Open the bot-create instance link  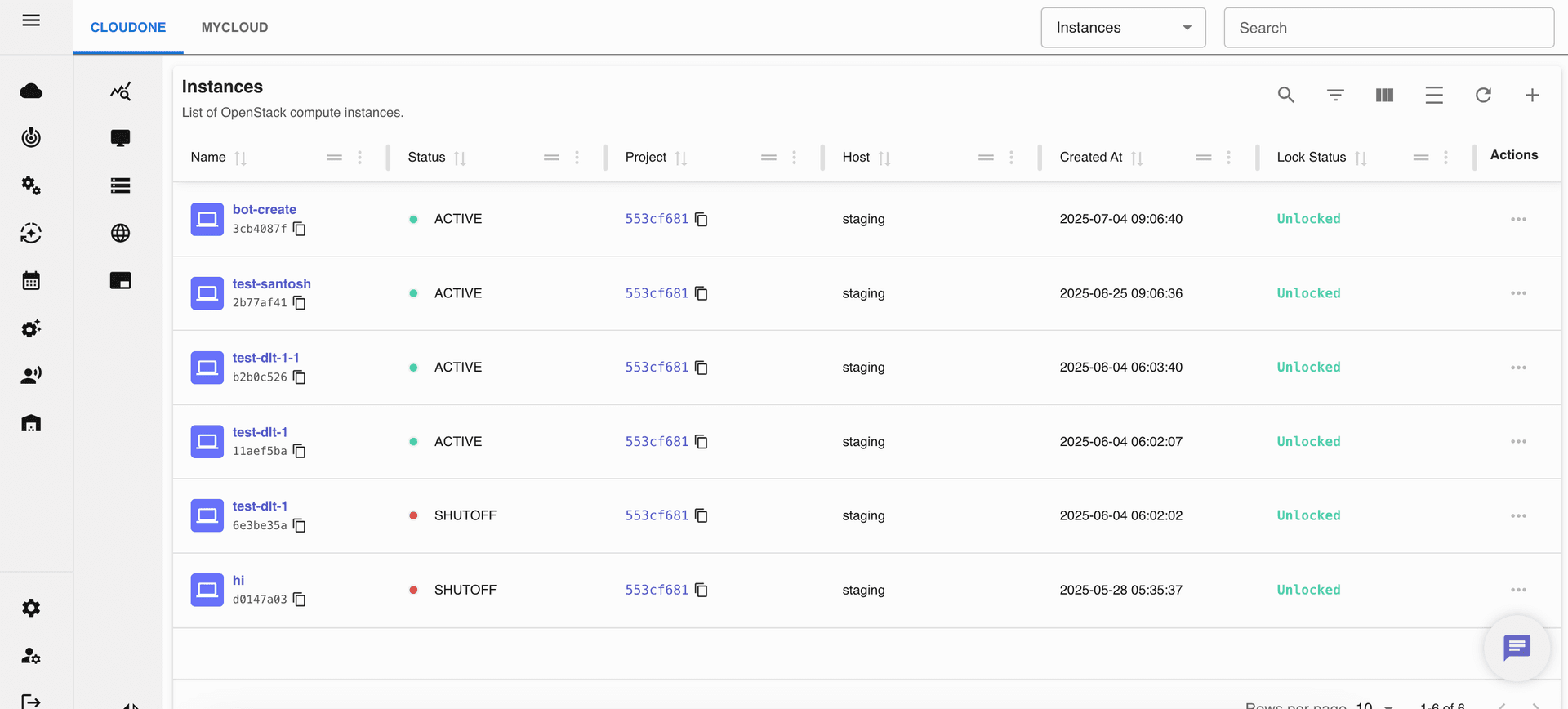point(265,209)
